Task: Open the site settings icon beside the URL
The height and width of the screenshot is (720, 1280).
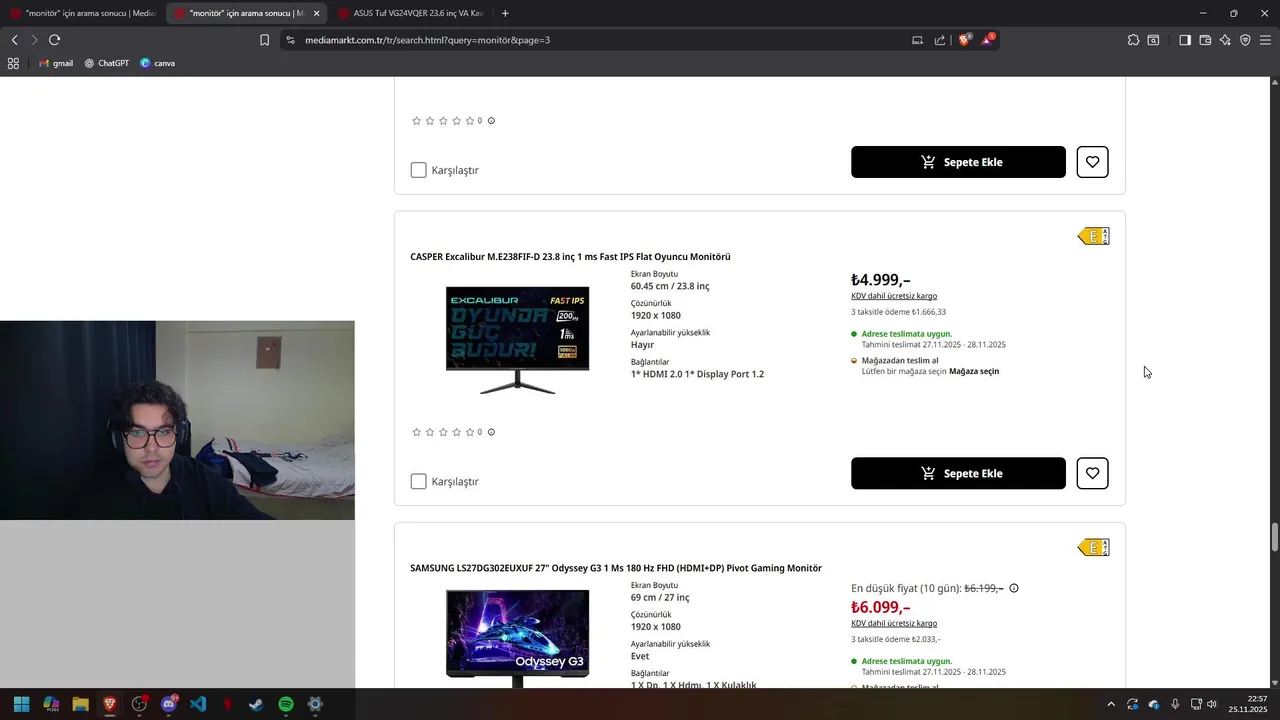Action: (290, 40)
